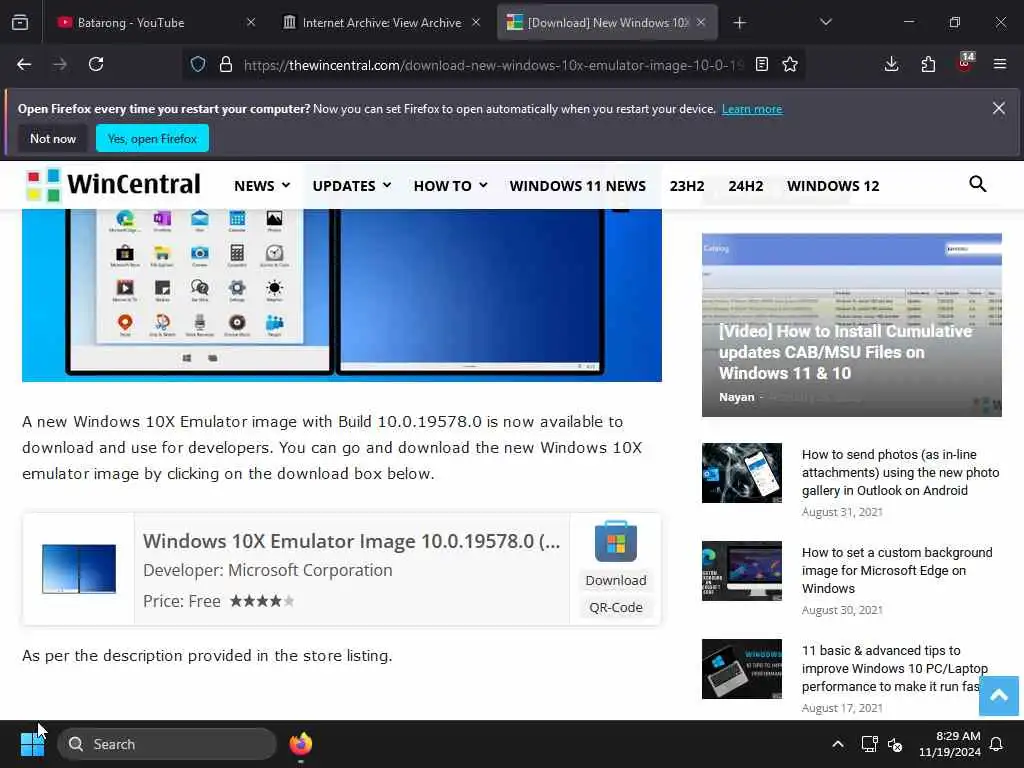This screenshot has width=1024, height=768.
Task: Dismiss the Firefox startup notification bar
Action: click(x=999, y=108)
